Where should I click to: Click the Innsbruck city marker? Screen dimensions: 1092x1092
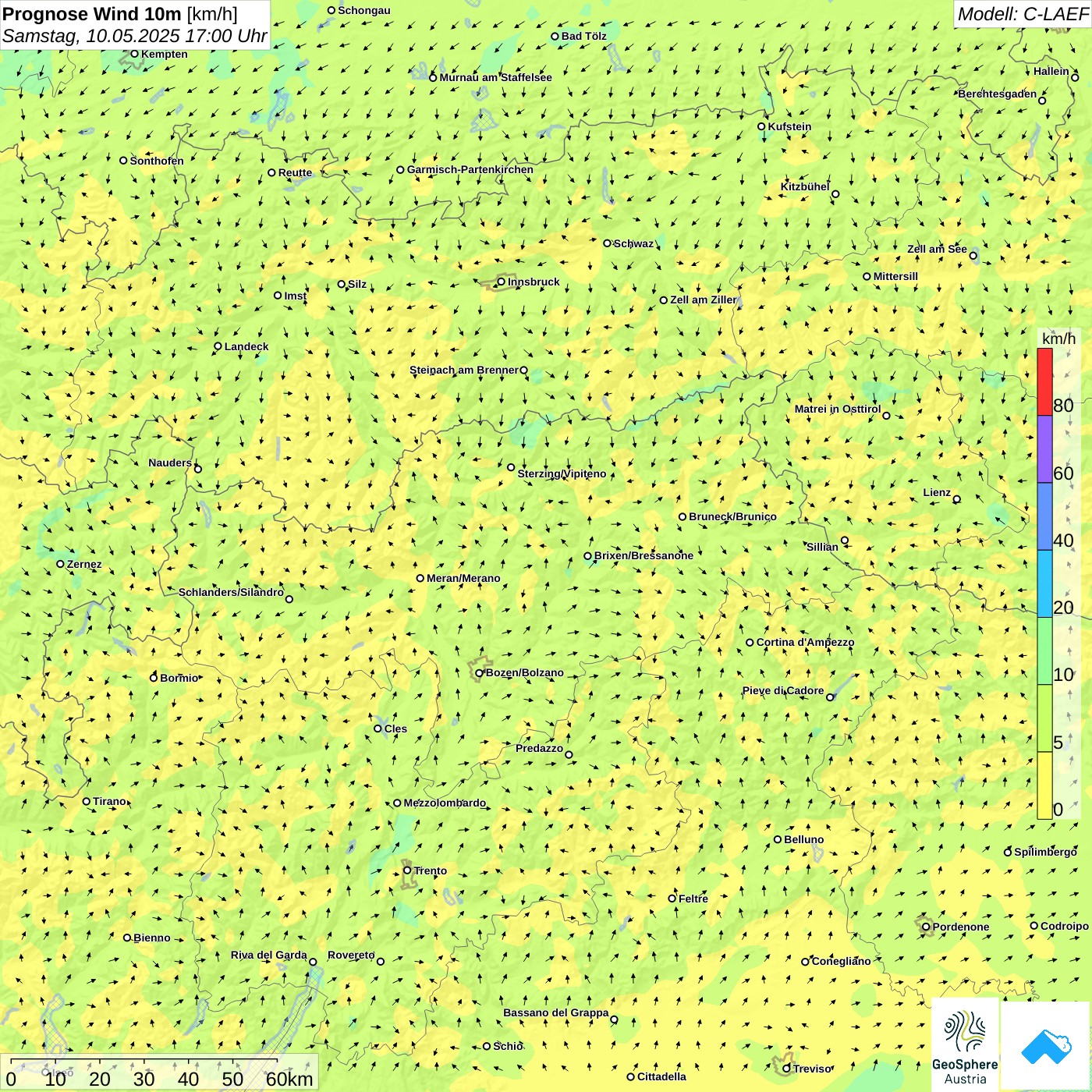(502, 282)
